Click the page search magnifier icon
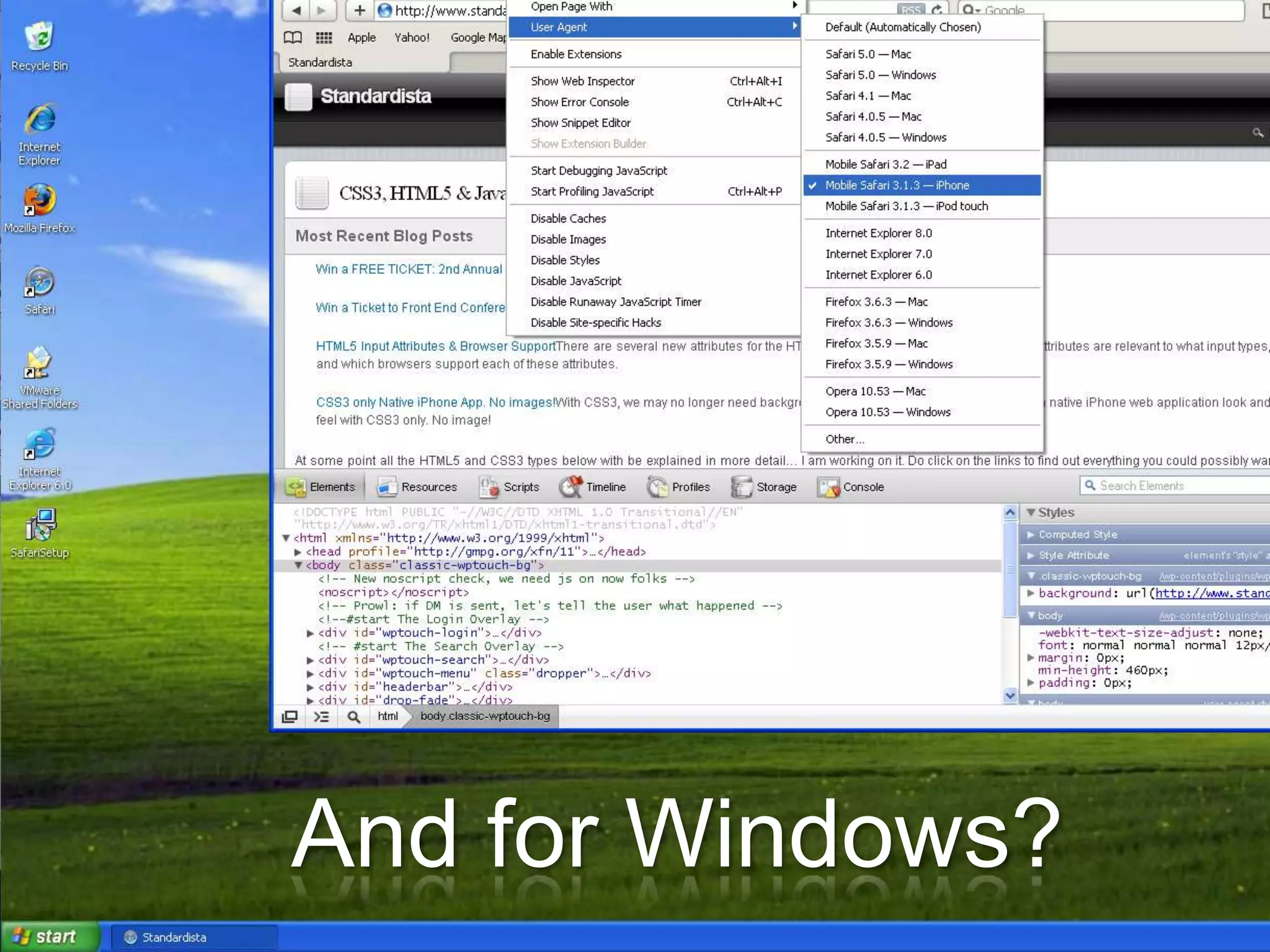This screenshot has width=1270, height=952. pyautogui.click(x=1258, y=133)
